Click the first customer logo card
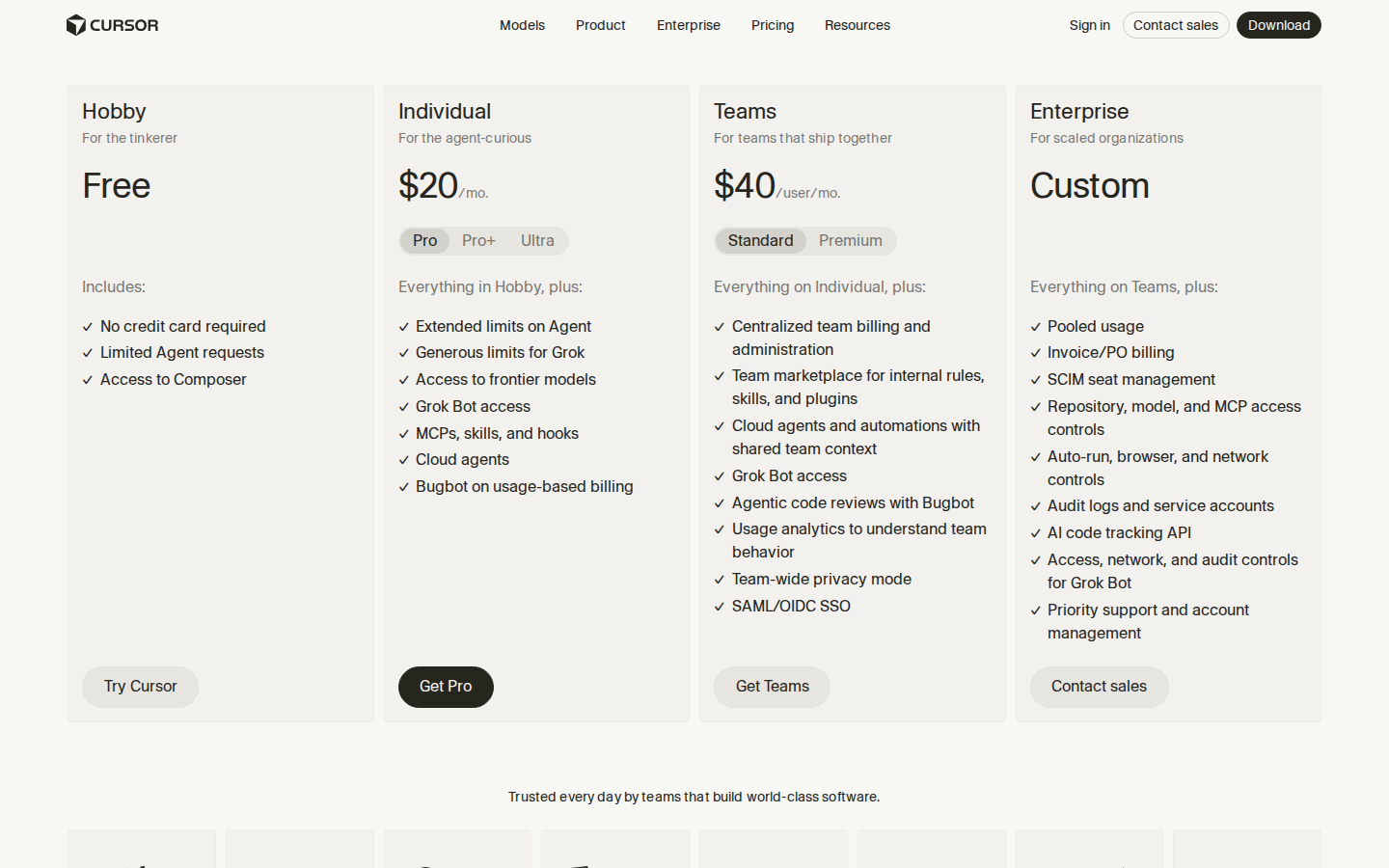This screenshot has width=1389, height=868. coord(142,849)
